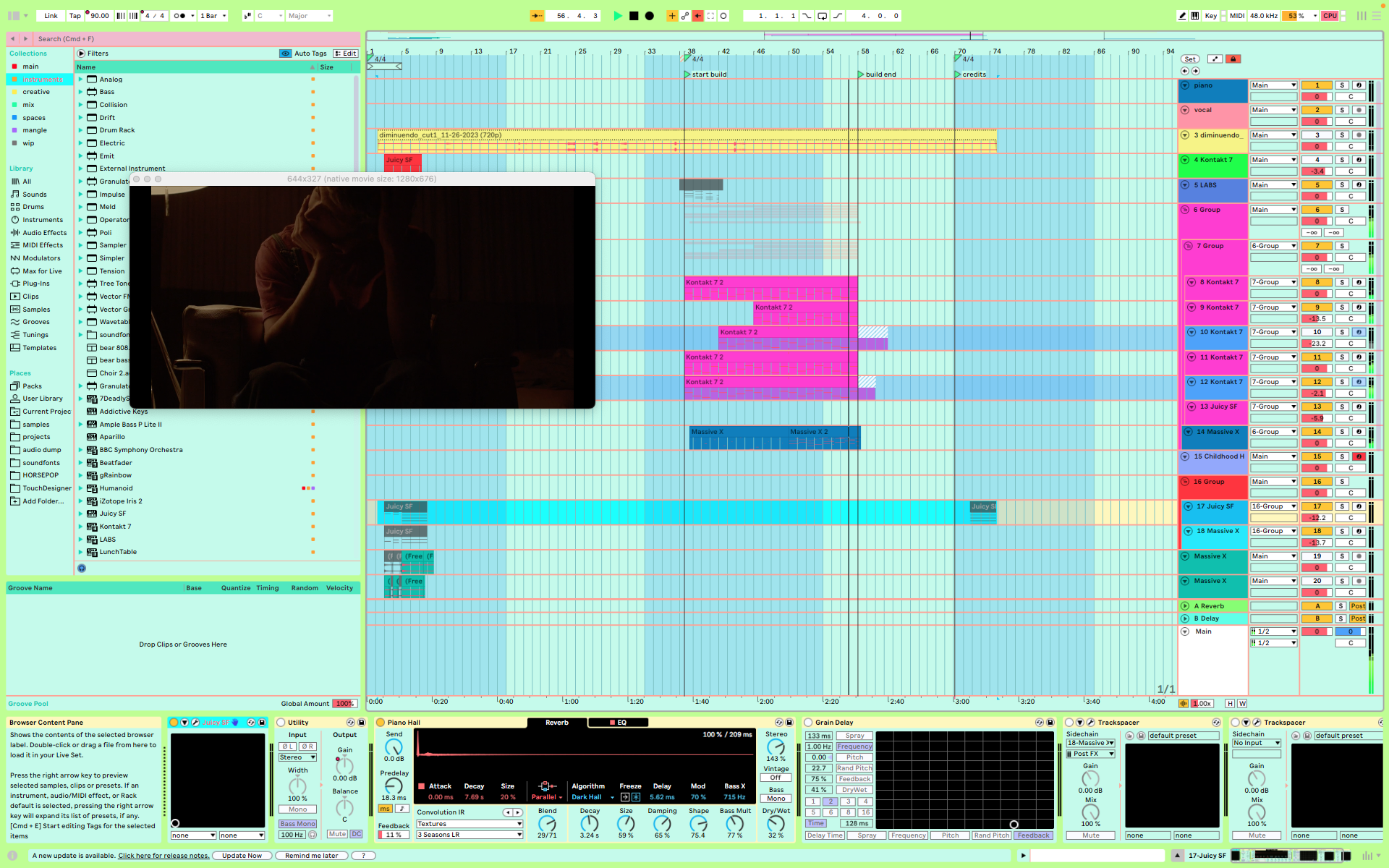Open the Main routing dropdown on piano track

[x=1273, y=85]
